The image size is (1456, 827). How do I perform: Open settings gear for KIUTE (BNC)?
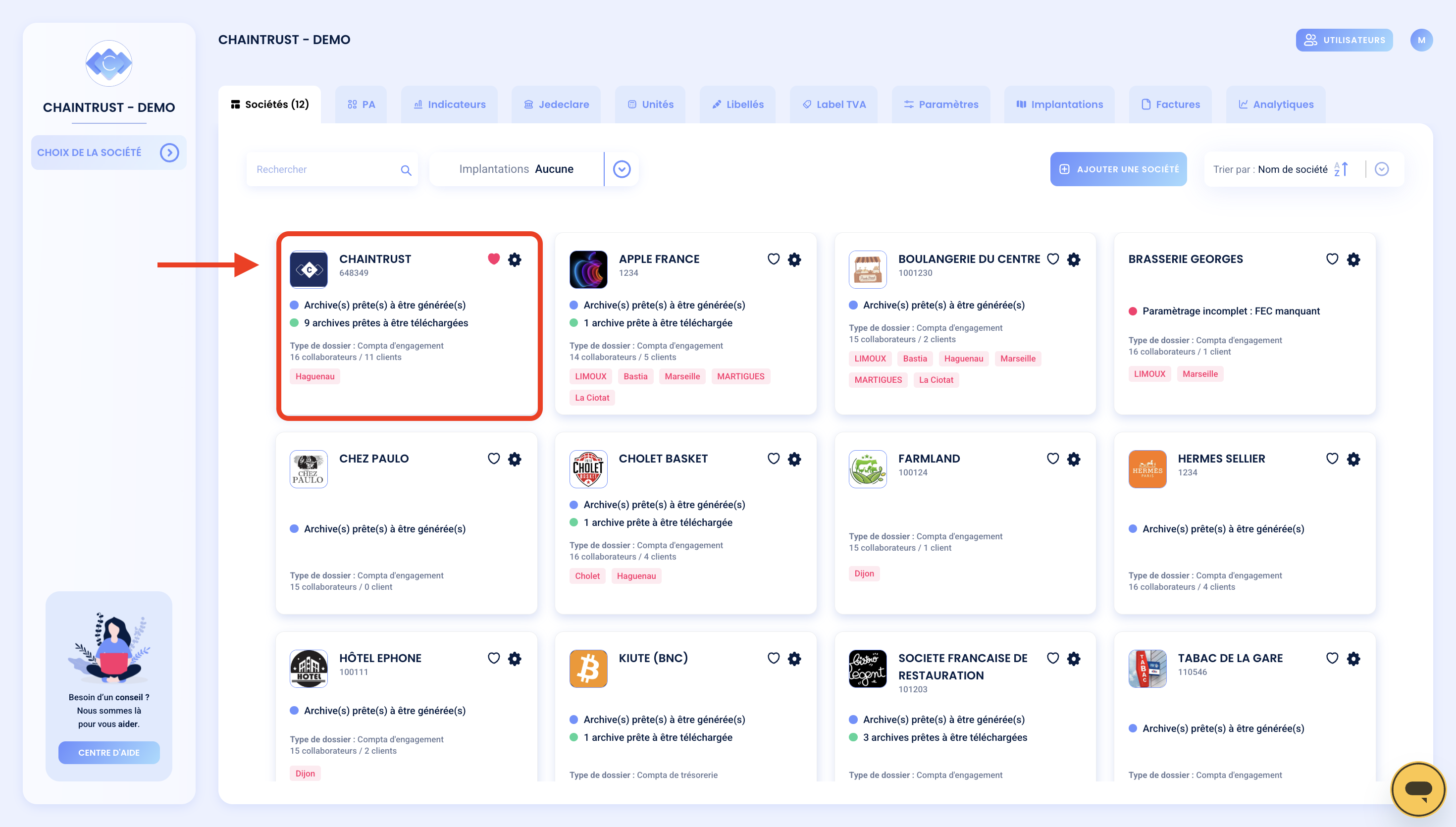[x=794, y=658]
